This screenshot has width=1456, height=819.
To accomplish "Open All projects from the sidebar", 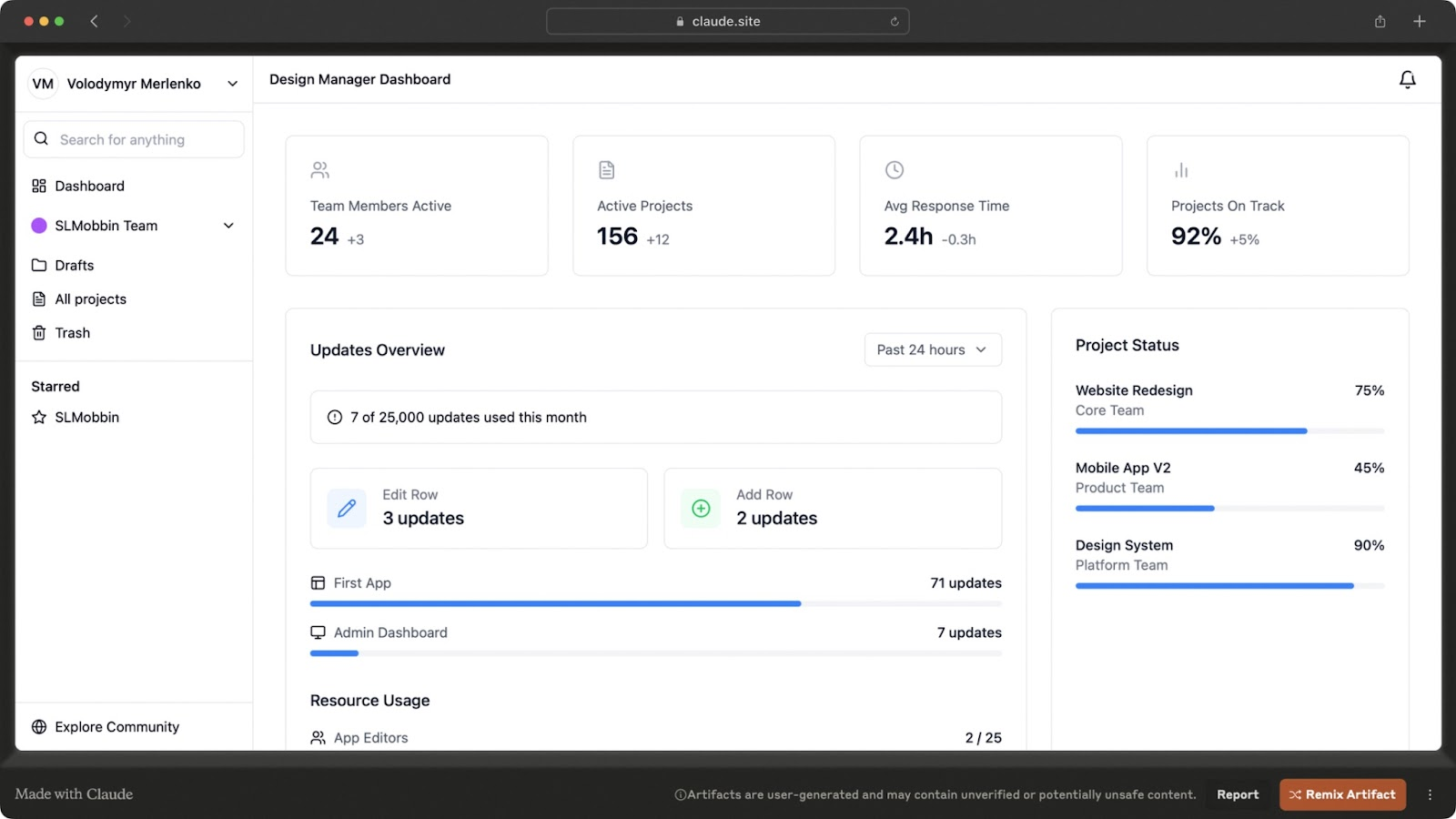I will click(90, 299).
